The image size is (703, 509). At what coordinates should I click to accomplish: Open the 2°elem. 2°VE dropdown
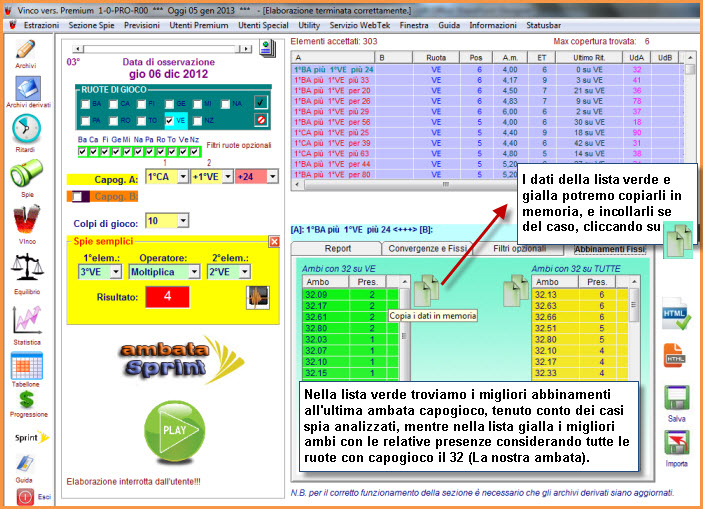click(244, 272)
